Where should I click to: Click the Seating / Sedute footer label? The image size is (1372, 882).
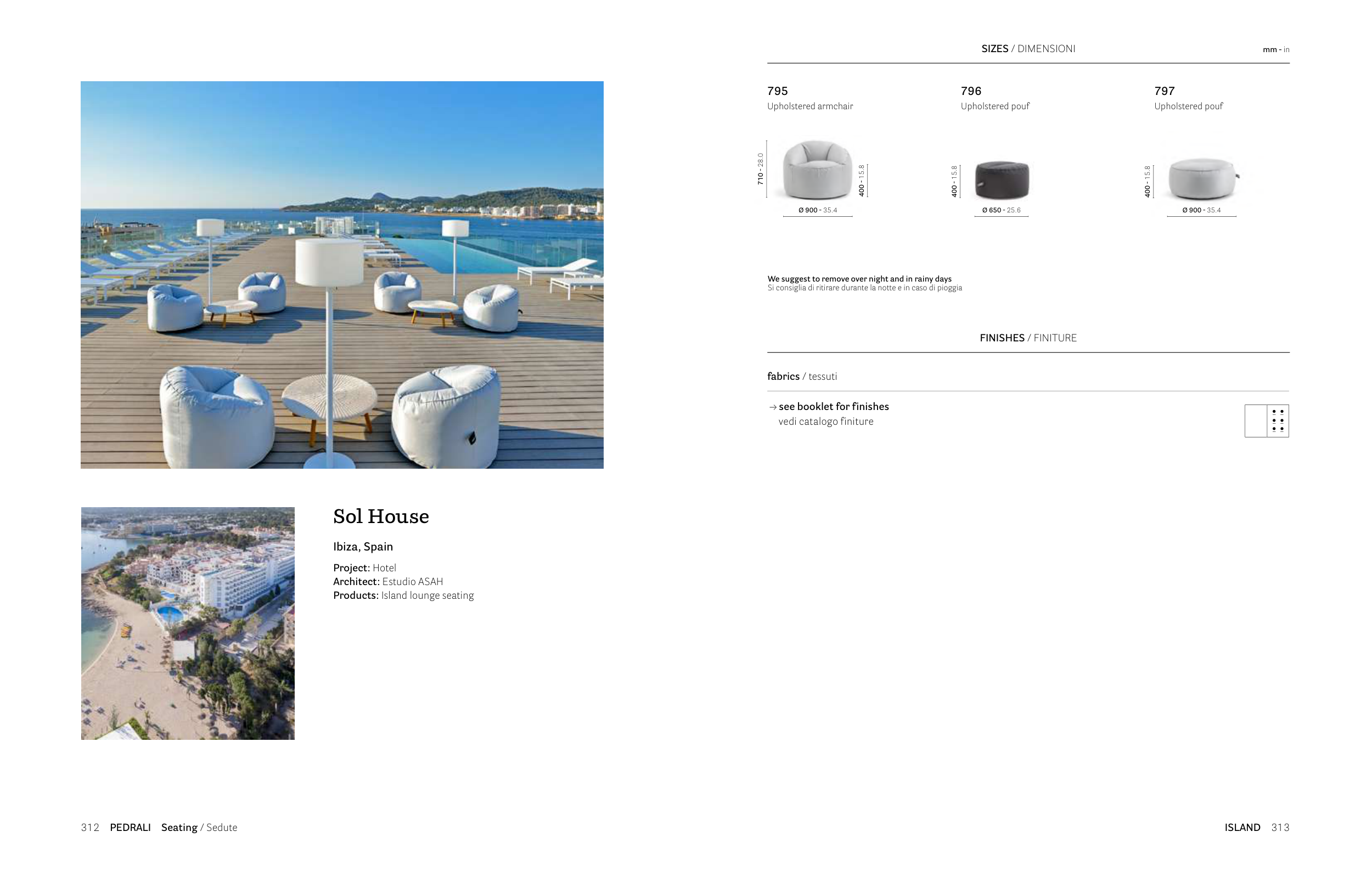(199, 828)
